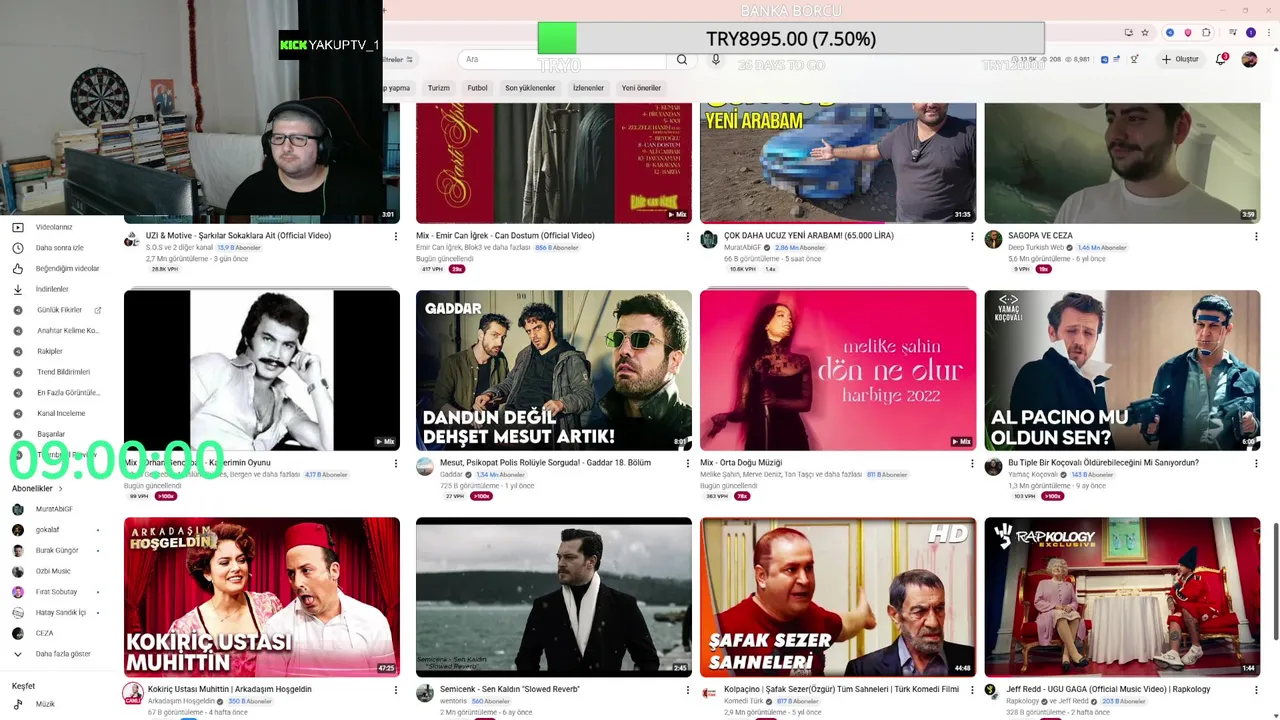Select the Son yüklenenler chip
1280x720 pixels.
(530, 88)
